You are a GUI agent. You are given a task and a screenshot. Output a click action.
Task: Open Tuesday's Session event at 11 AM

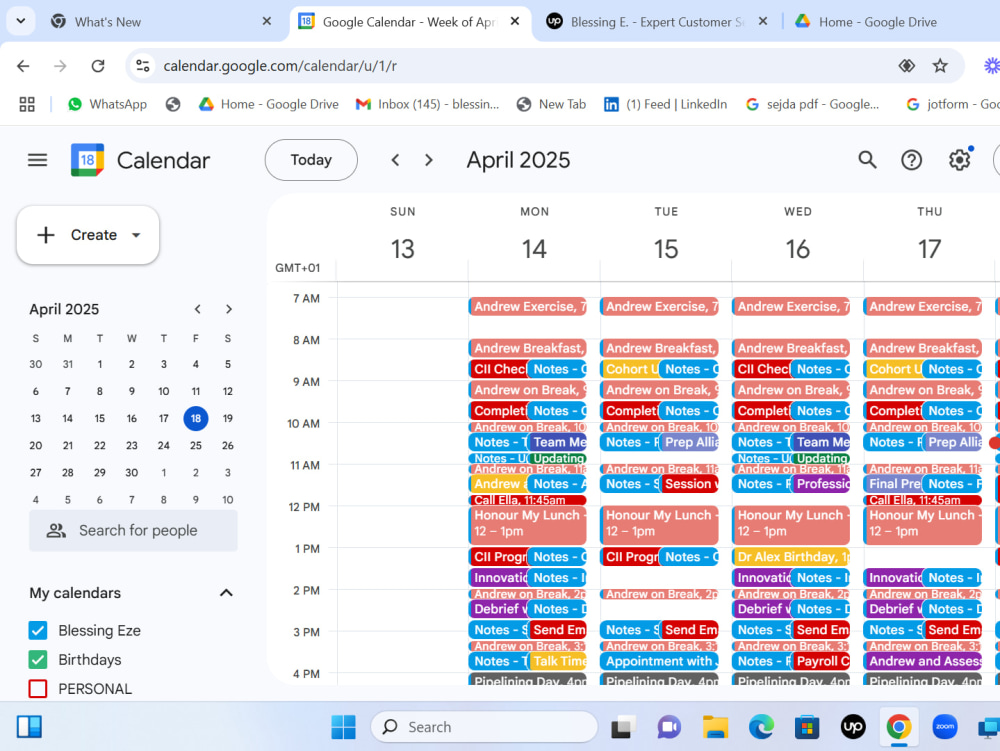pos(689,484)
